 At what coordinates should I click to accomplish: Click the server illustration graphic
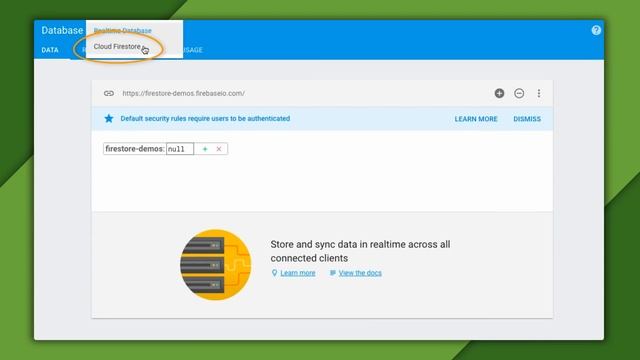pyautogui.click(x=216, y=265)
